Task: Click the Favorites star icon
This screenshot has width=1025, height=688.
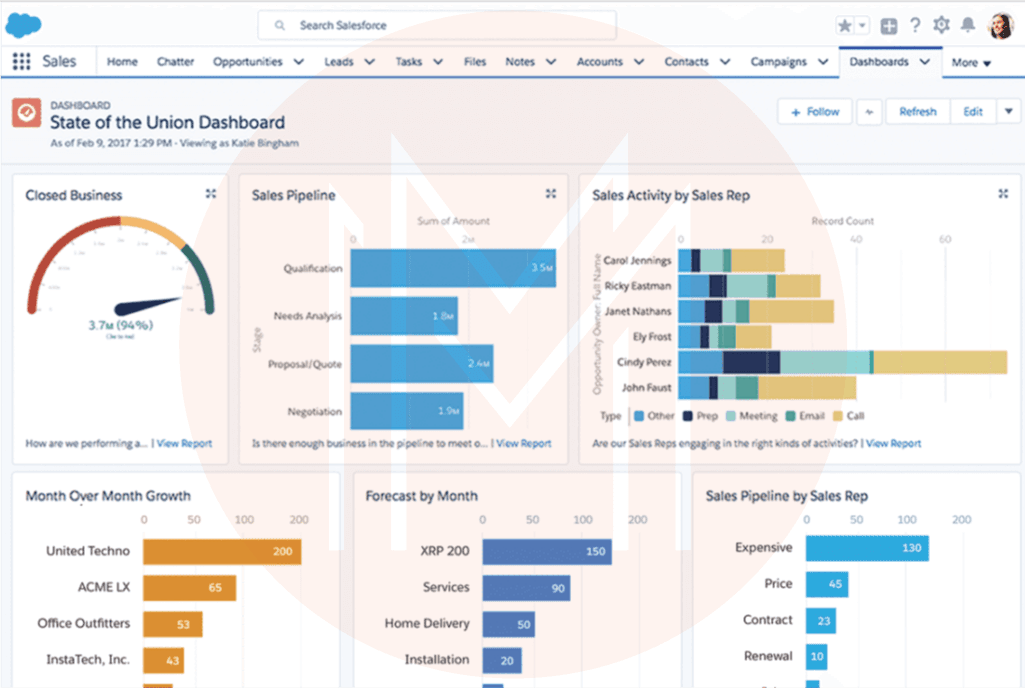Action: pos(845,26)
